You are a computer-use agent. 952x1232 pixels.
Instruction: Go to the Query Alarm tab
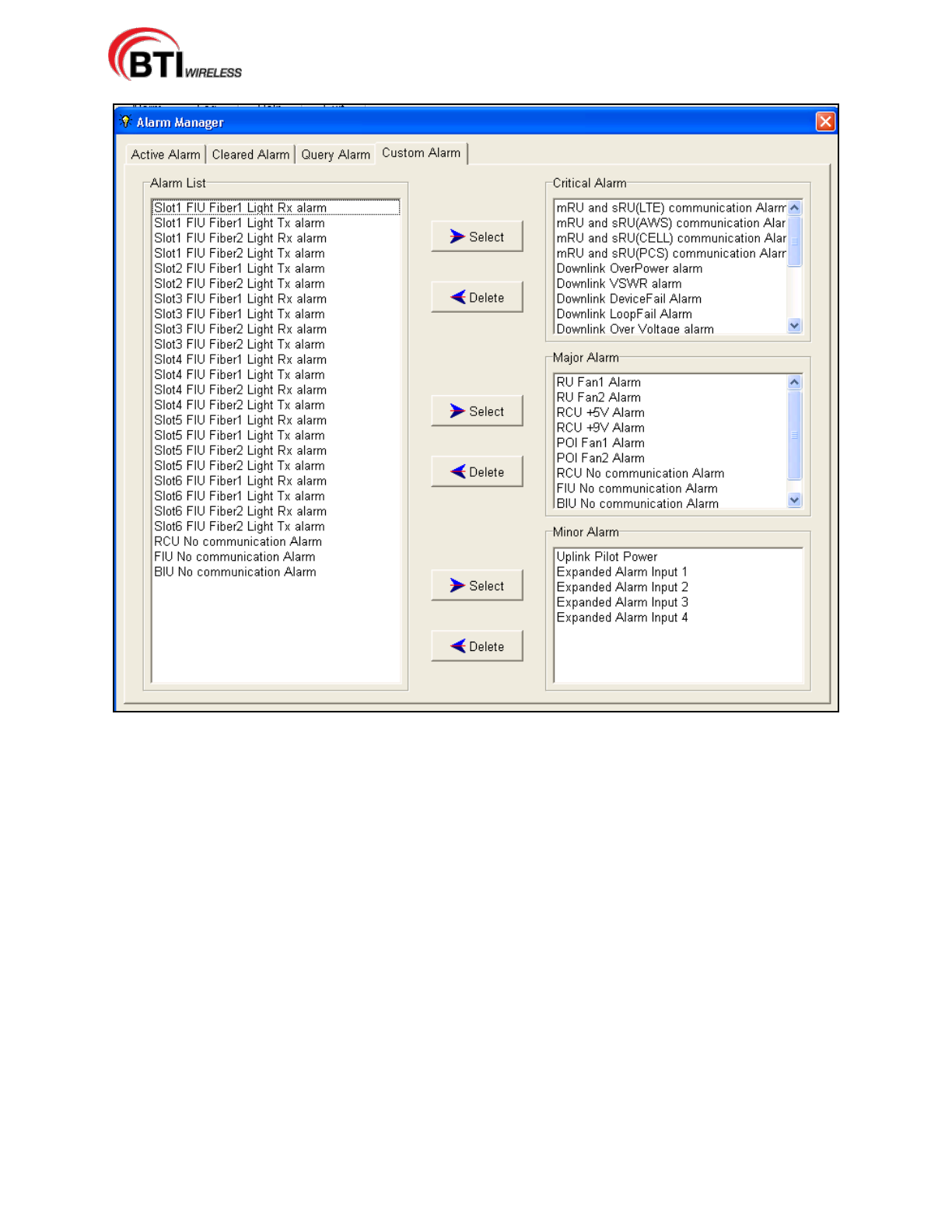pos(335,155)
